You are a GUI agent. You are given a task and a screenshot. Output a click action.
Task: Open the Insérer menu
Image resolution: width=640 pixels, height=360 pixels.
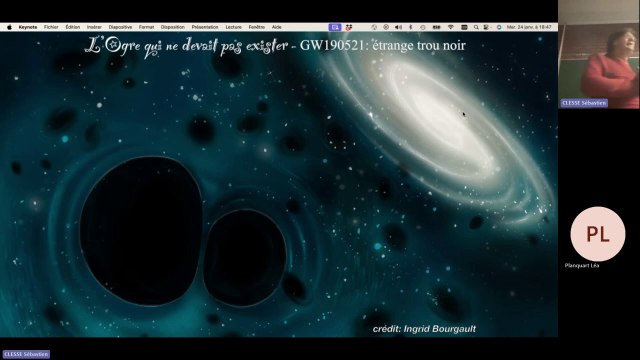[94, 27]
